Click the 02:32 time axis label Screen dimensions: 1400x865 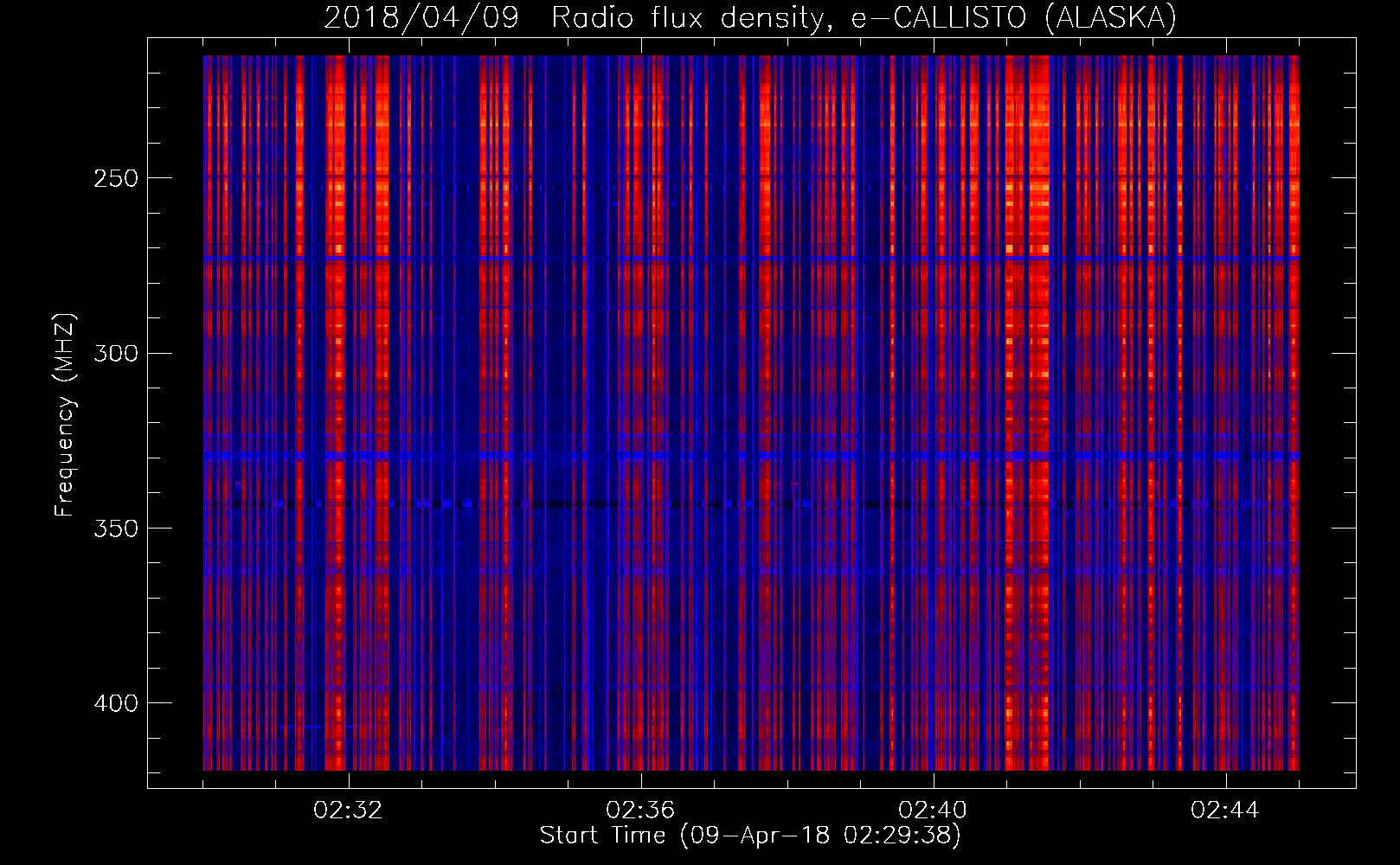348,811
